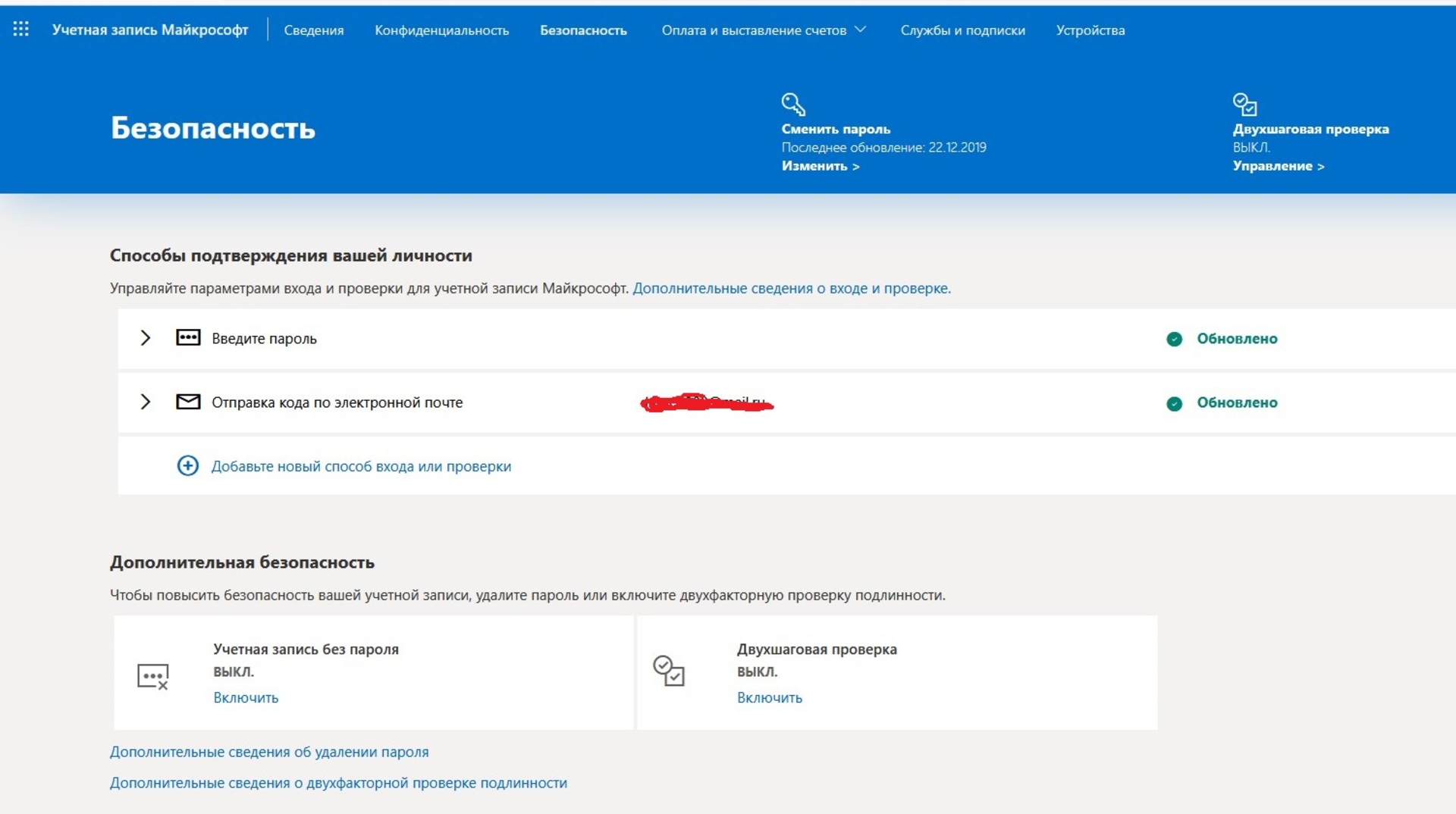Click the Двухшаговая проверка heading in blue banner
This screenshot has width=1456, height=814.
point(1311,129)
